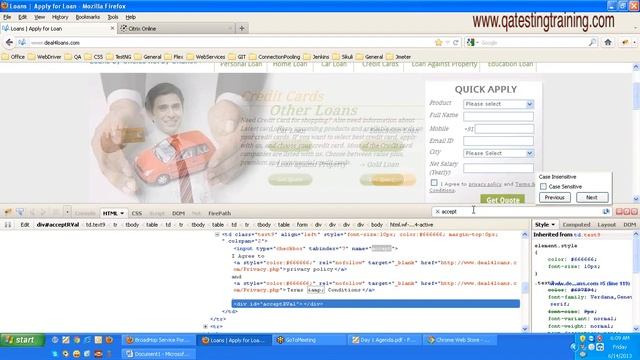Image resolution: width=640 pixels, height=360 pixels.
Task: Open the FirePath tab
Action: pos(220,213)
